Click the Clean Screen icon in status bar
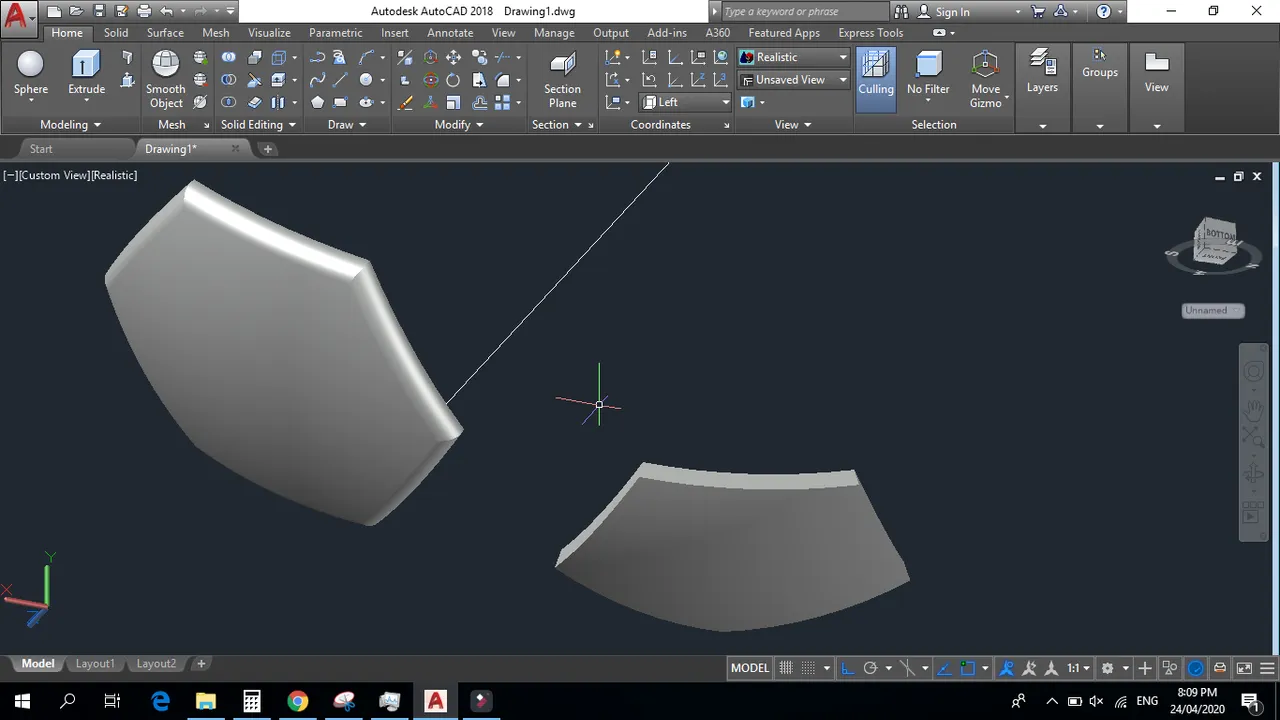The width and height of the screenshot is (1280, 720). 1244,668
